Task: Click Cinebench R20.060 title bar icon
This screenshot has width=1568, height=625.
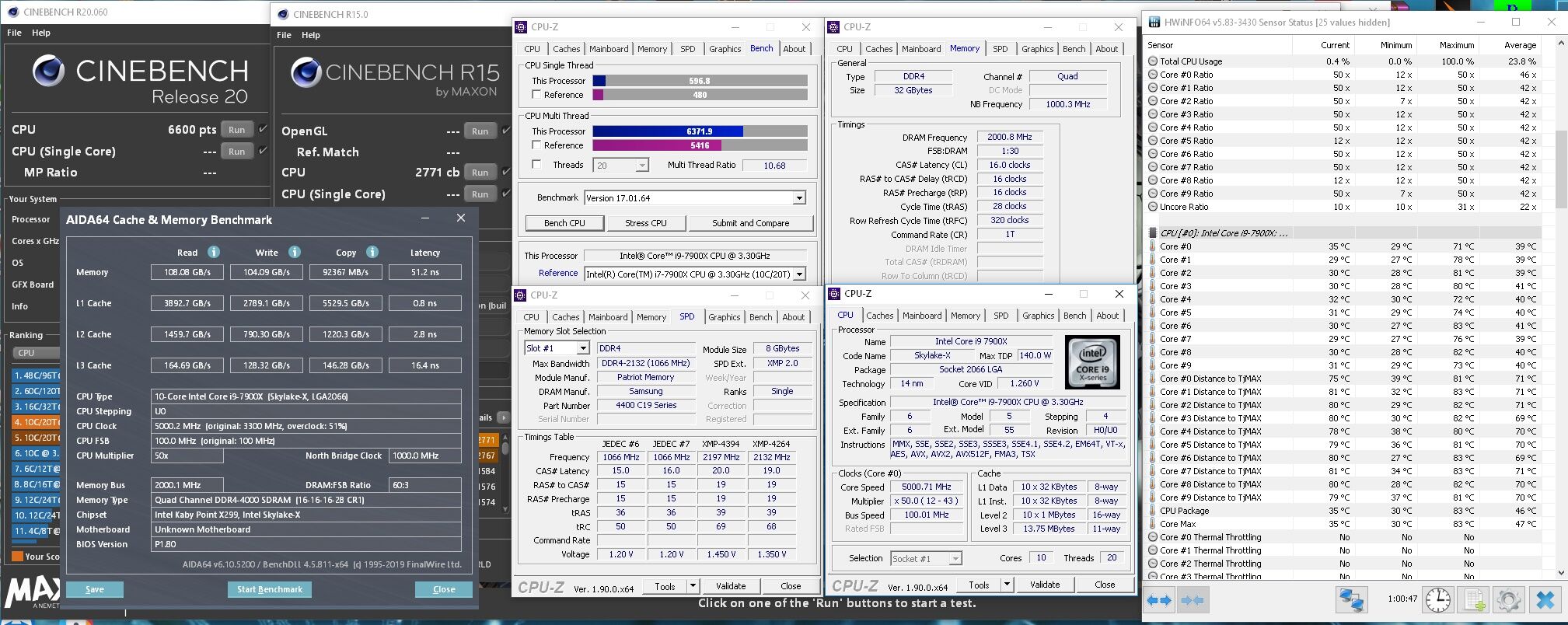Action: coord(12,12)
